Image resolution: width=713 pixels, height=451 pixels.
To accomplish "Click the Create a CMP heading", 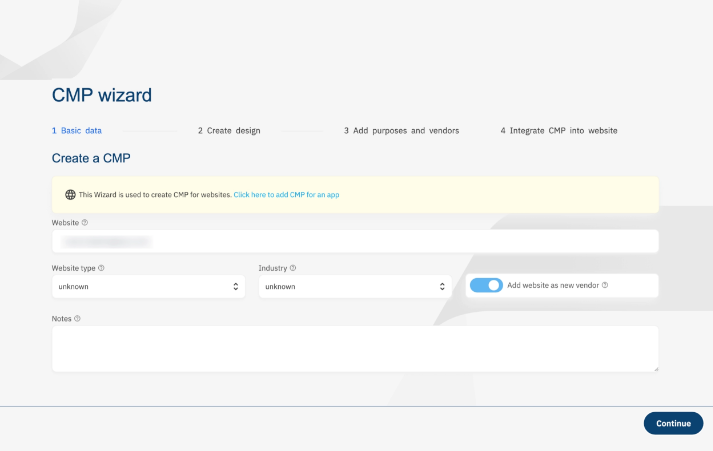I will click(x=92, y=158).
